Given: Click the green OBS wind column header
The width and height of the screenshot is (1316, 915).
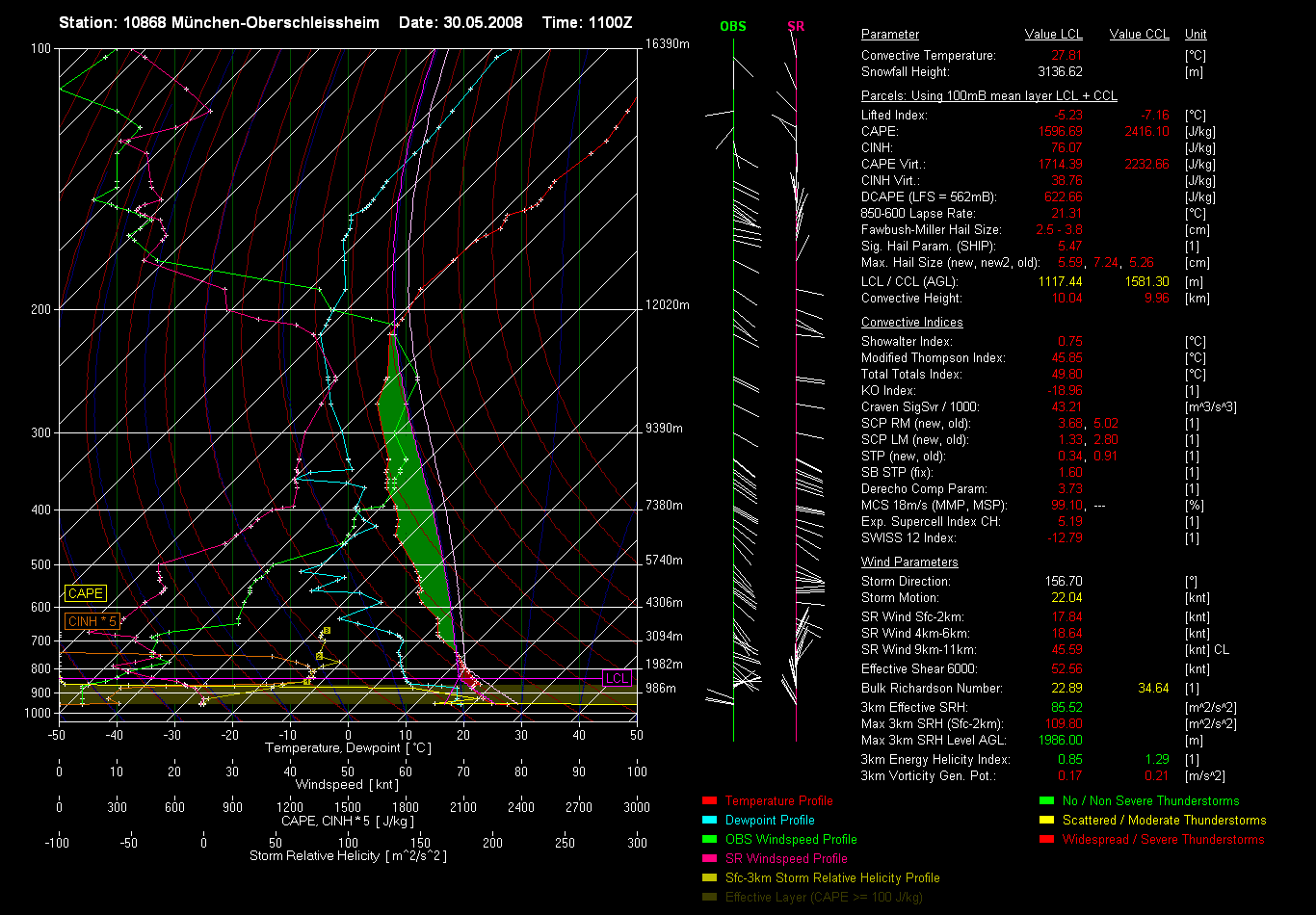Looking at the screenshot, I should (733, 26).
